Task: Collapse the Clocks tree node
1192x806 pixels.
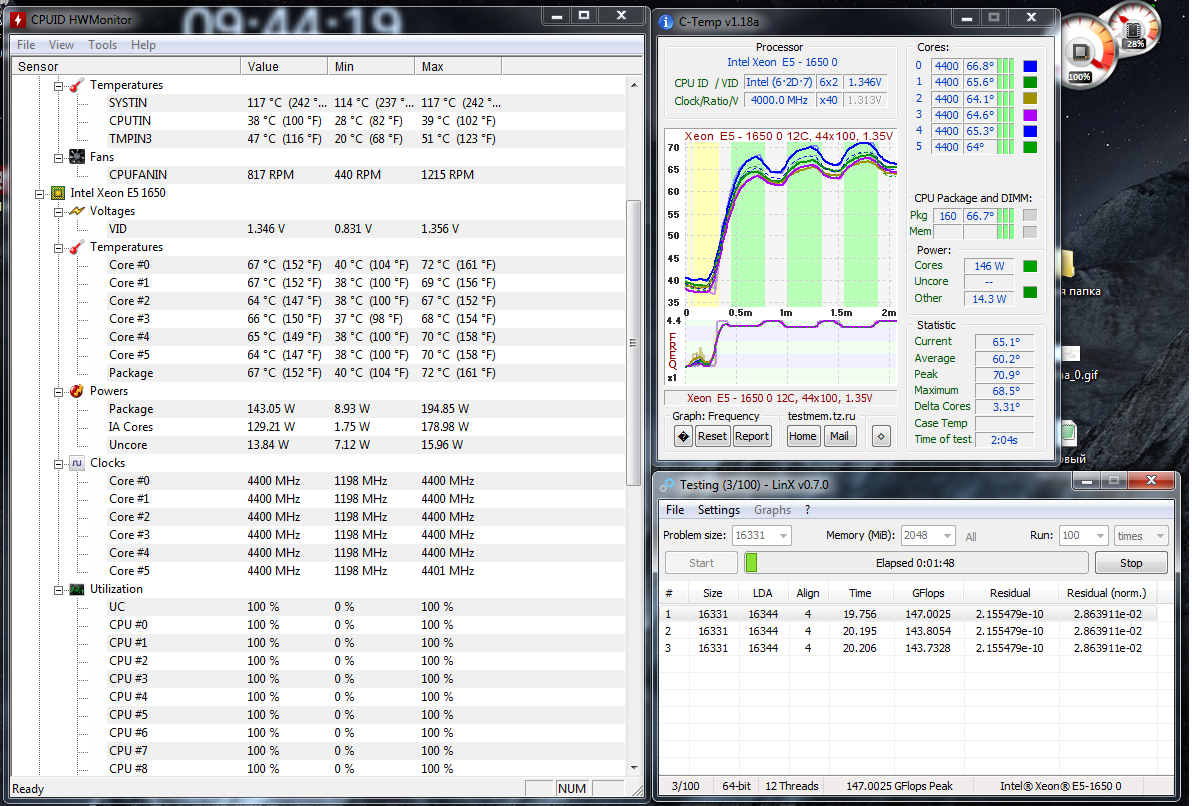Action: click(59, 464)
